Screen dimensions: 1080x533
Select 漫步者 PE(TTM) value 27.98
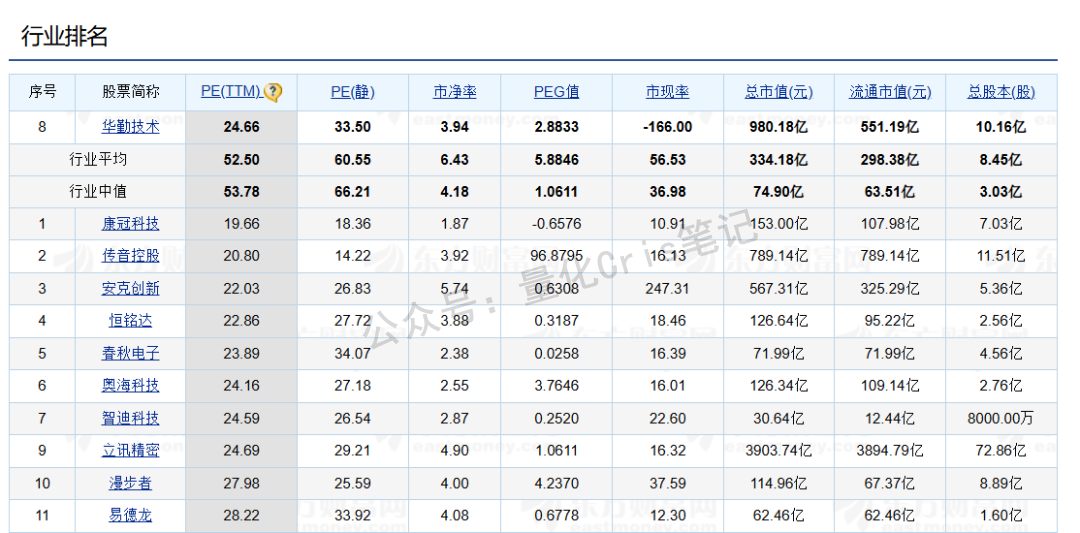pos(241,483)
